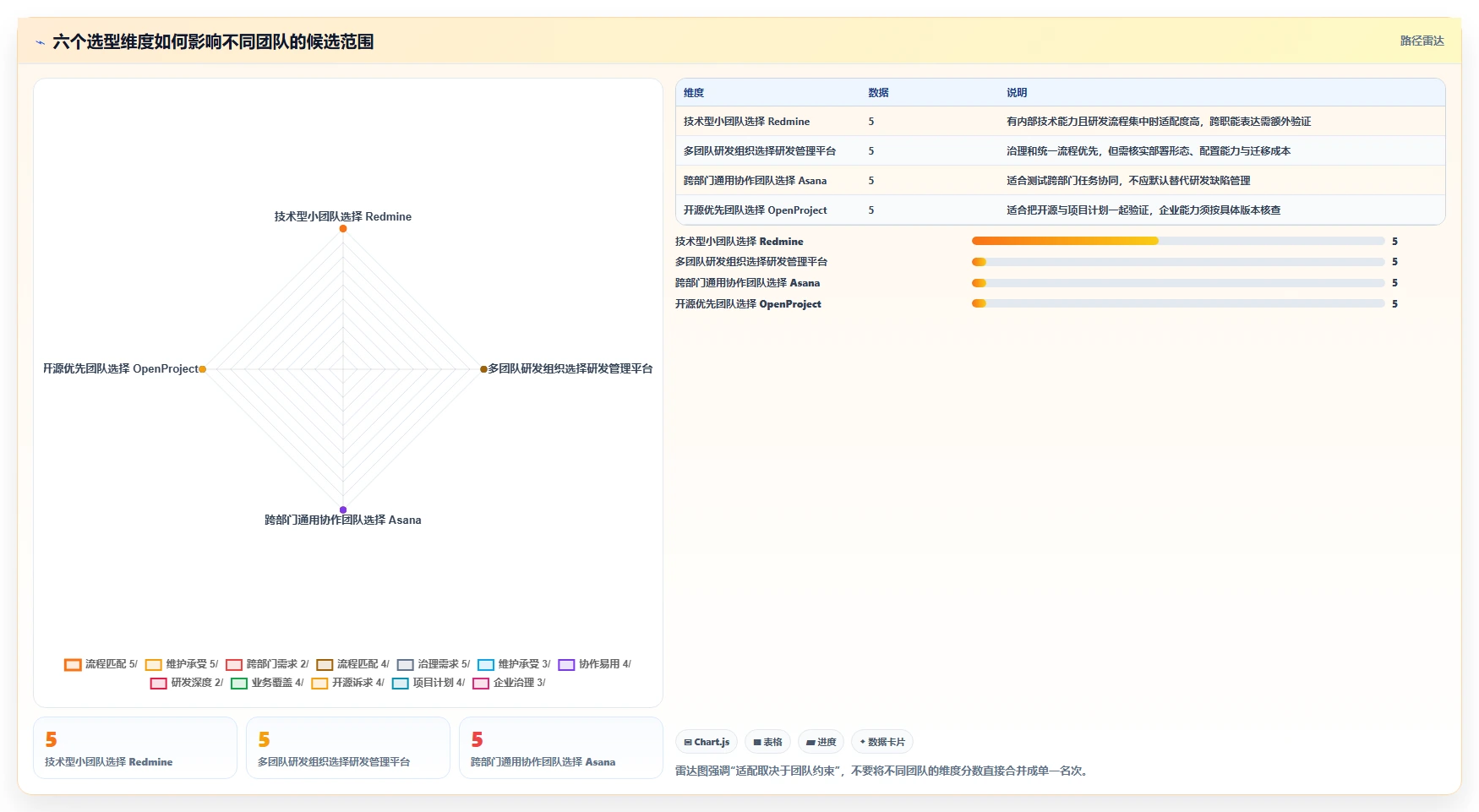Click the 维度 column header
Screen dimensions: 1479x812
click(694, 93)
